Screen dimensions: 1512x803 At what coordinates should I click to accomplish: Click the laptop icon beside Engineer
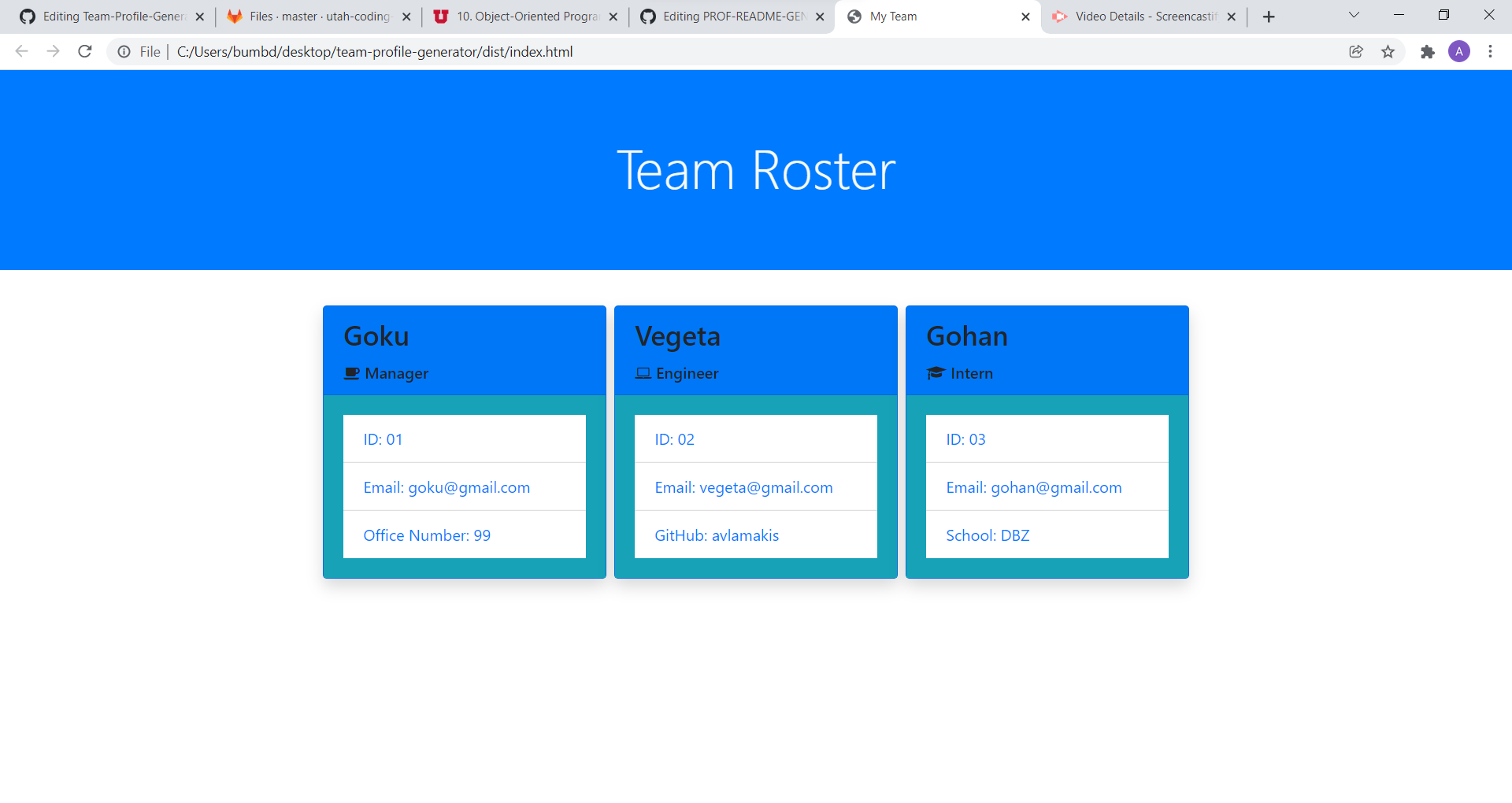coord(643,373)
